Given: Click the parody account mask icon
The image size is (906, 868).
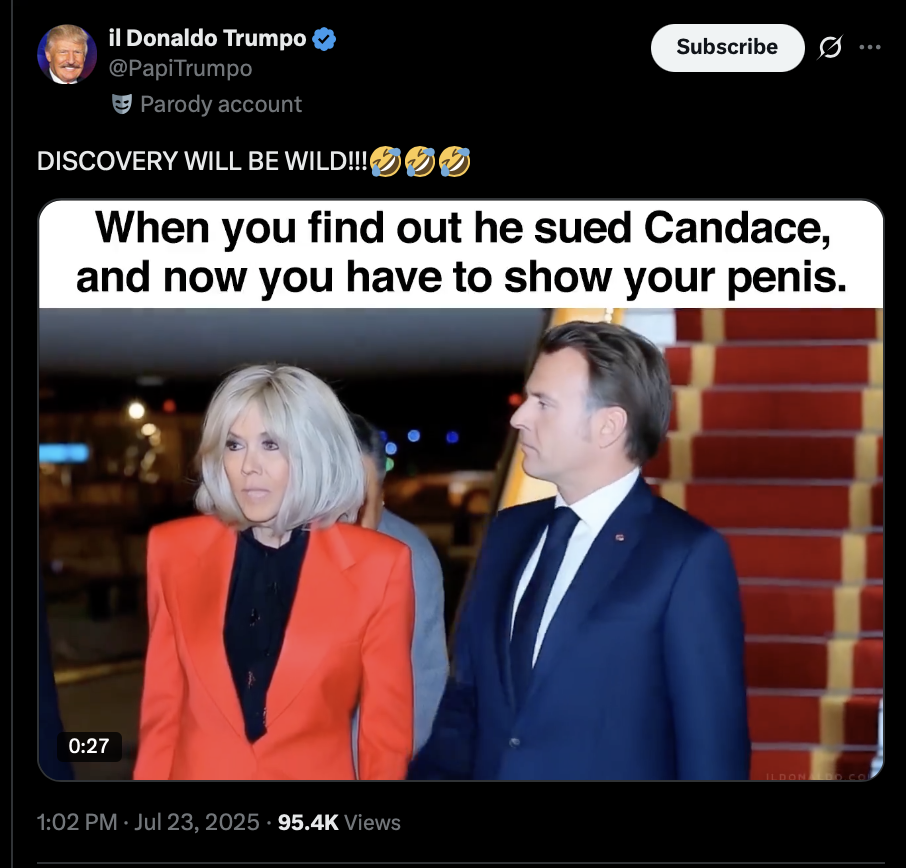Looking at the screenshot, I should (121, 104).
